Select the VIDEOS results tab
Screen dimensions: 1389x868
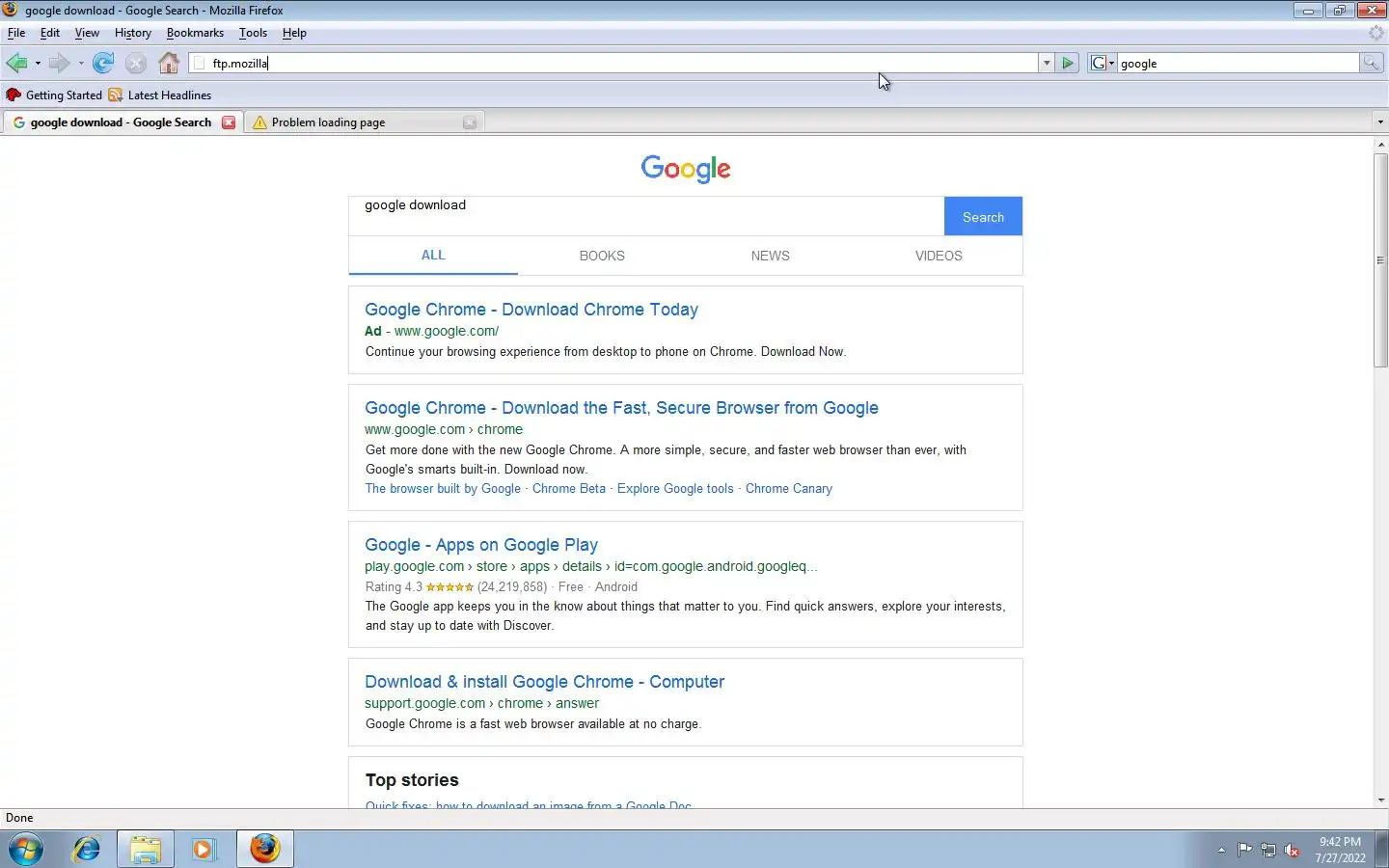pos(939,256)
